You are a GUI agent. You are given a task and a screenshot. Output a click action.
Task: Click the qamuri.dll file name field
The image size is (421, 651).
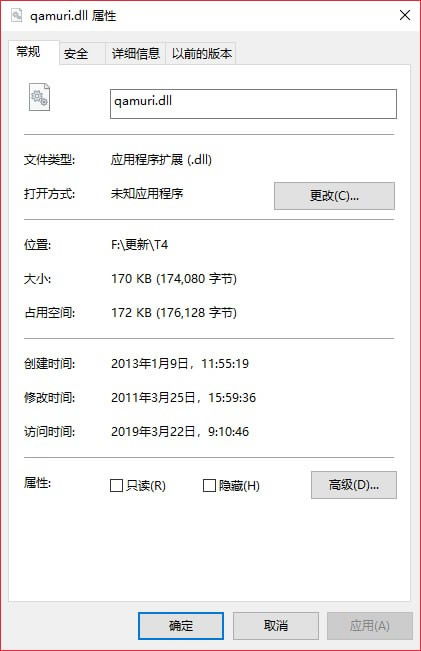253,104
